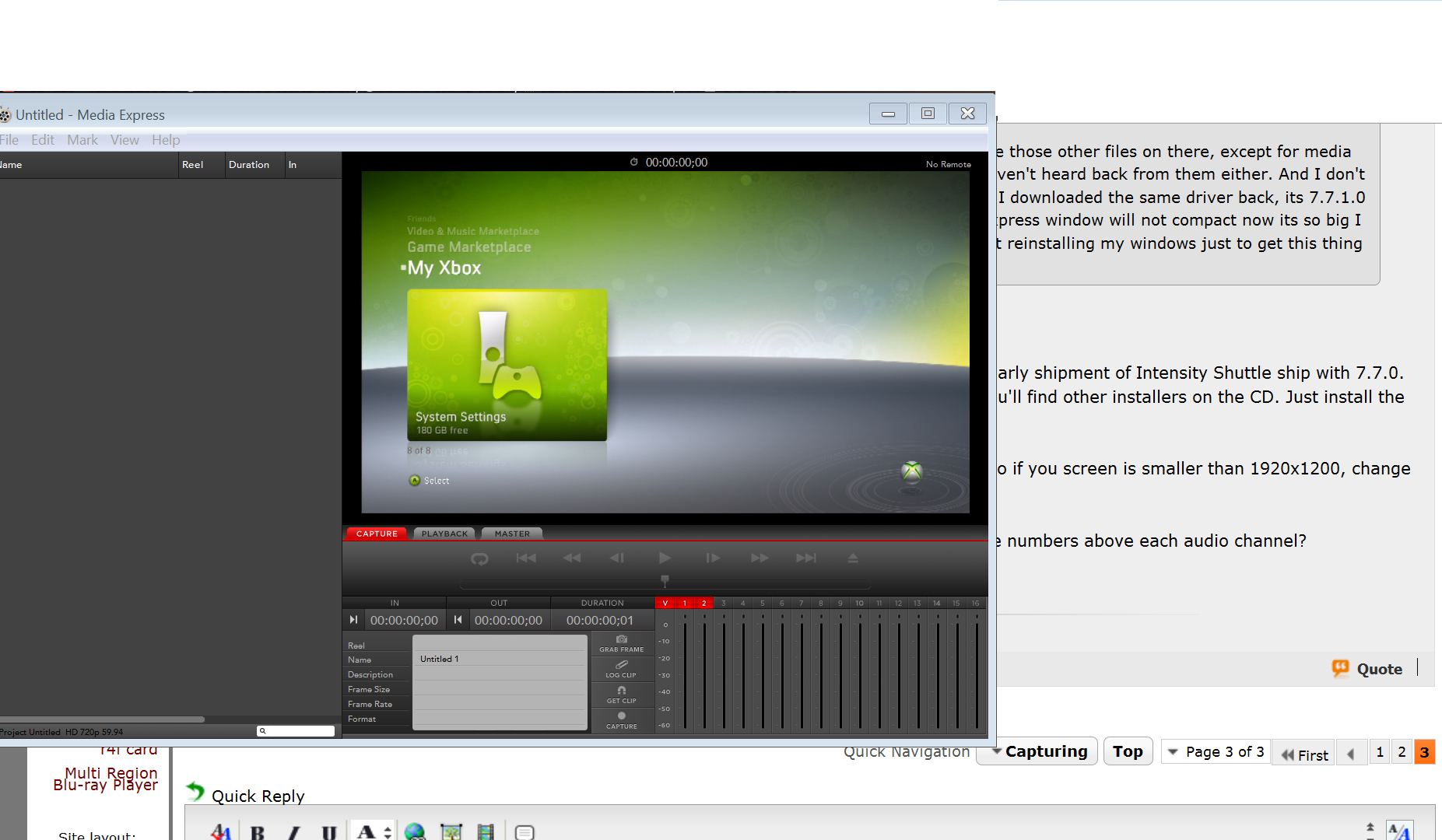
Task: Click the Top button in forum navigation
Action: click(1128, 751)
